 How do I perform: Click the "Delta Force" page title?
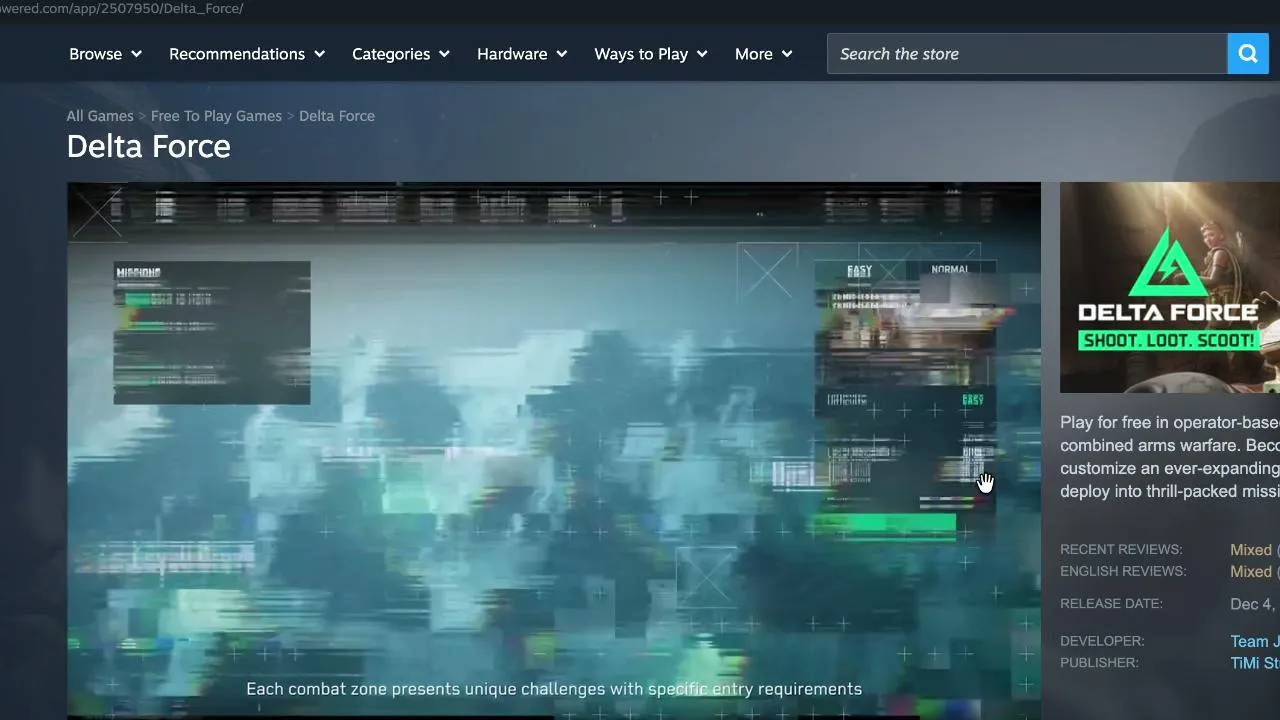[149, 147]
